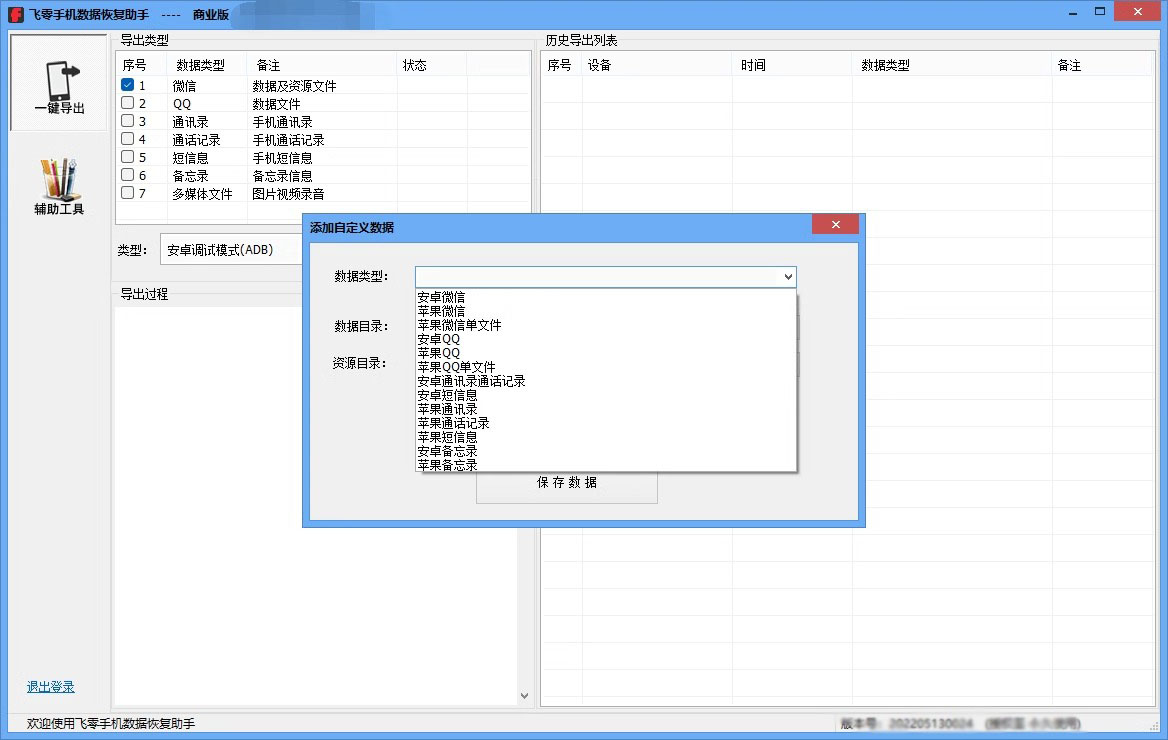This screenshot has width=1168, height=740.
Task: Click the 退出登录 link
Action: (51, 687)
